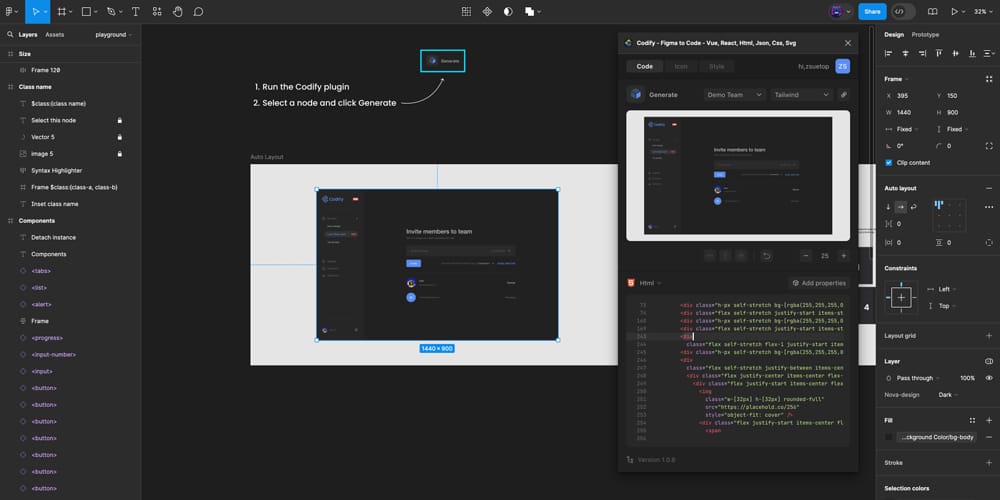The image size is (1000, 500).
Task: Set auto layout direction to vertical
Action: point(888,207)
